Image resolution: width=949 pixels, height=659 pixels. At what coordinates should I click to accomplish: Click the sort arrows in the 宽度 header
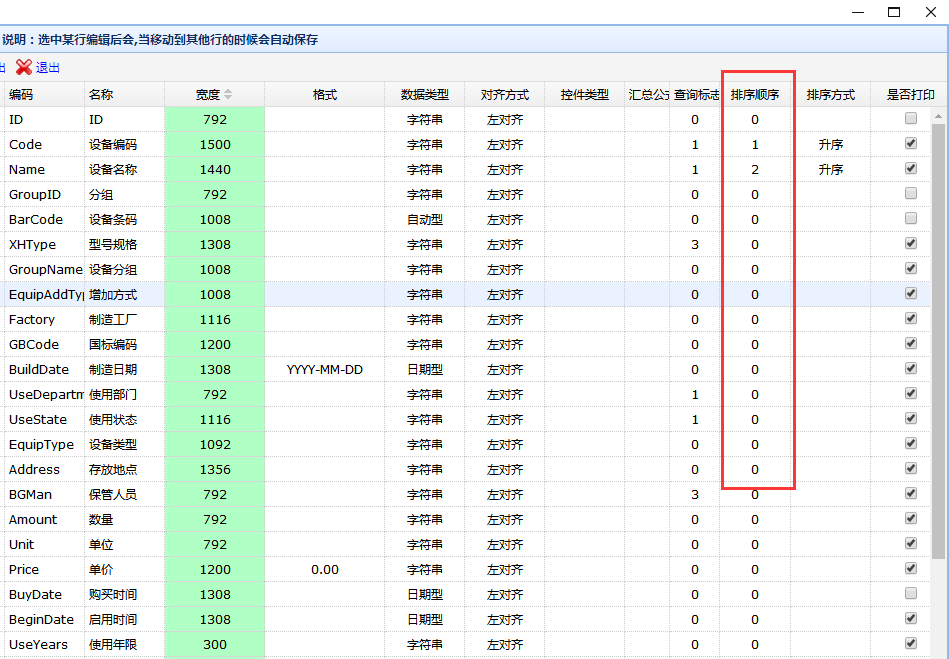228,95
